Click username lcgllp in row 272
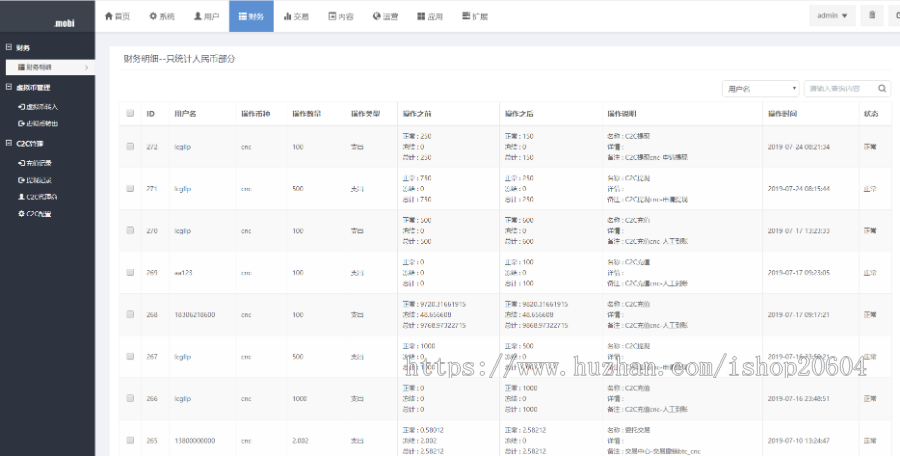900x456 pixels. [x=183, y=147]
